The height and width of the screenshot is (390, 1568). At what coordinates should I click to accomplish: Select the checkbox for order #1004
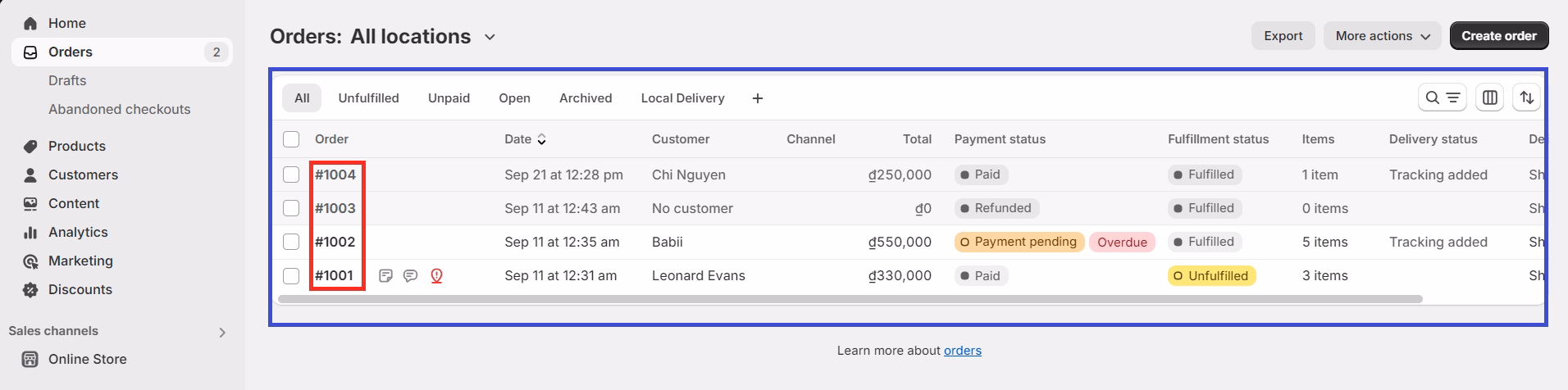(291, 175)
